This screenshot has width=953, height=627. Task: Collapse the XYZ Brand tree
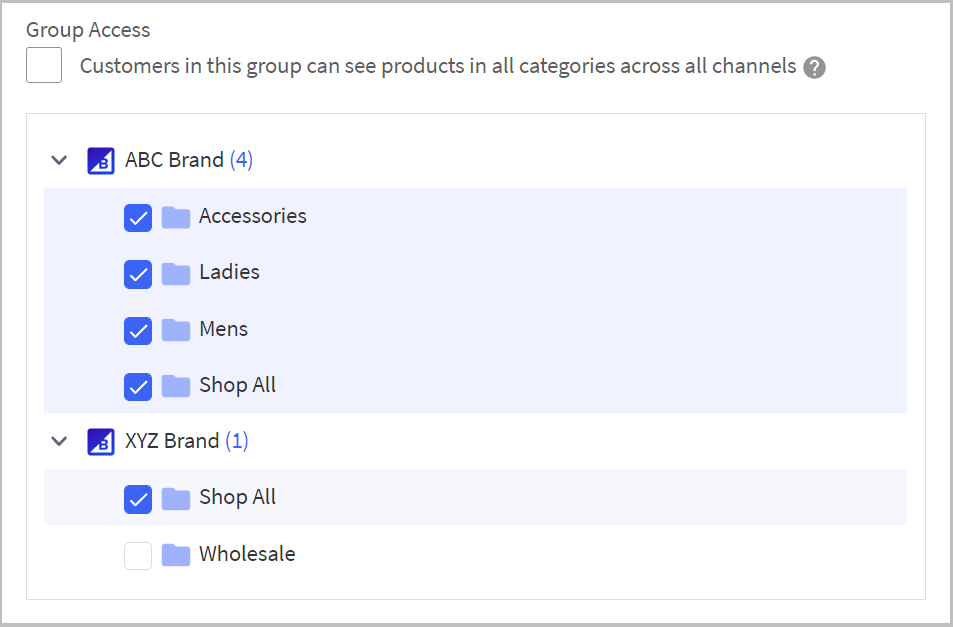point(58,441)
